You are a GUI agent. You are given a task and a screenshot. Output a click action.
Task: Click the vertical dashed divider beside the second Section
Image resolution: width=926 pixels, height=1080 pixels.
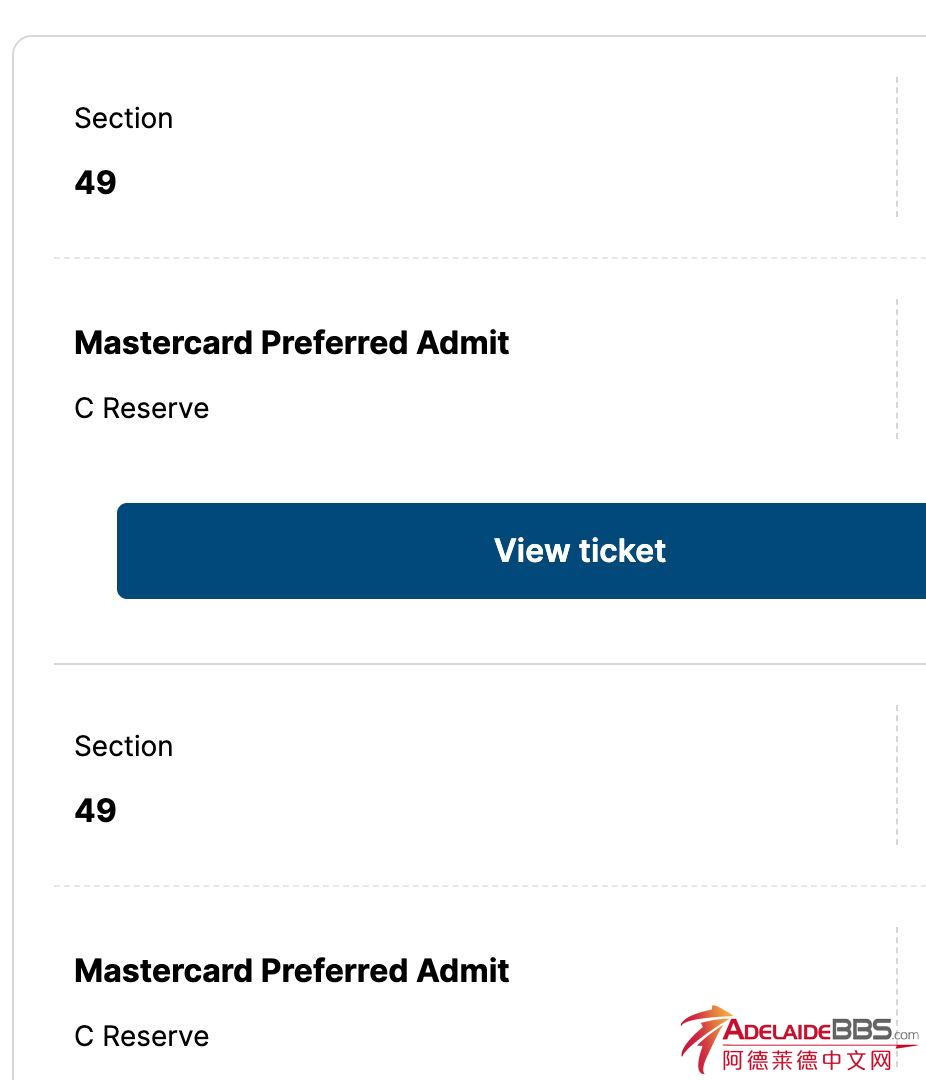tap(897, 775)
